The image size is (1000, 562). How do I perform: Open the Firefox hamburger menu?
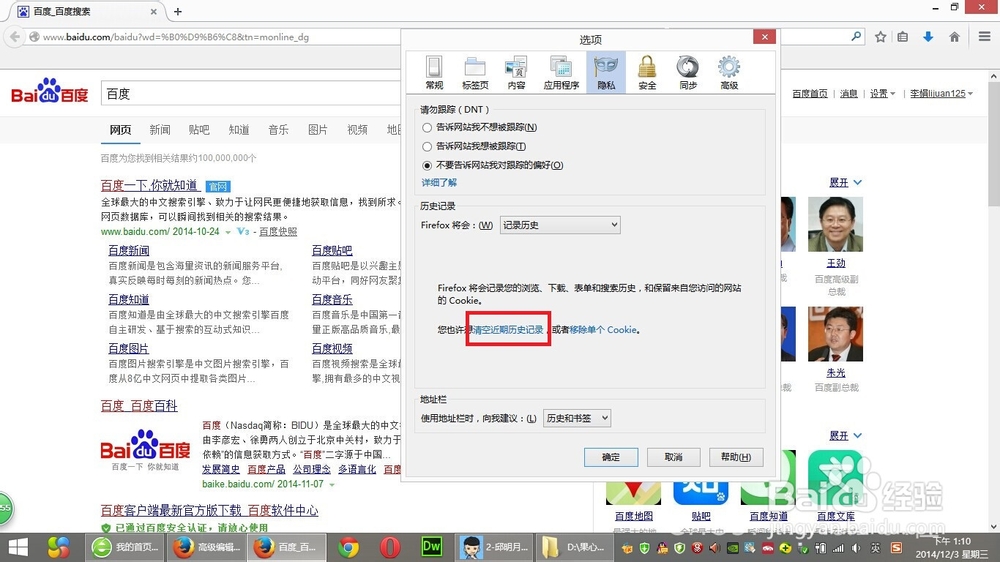985,37
